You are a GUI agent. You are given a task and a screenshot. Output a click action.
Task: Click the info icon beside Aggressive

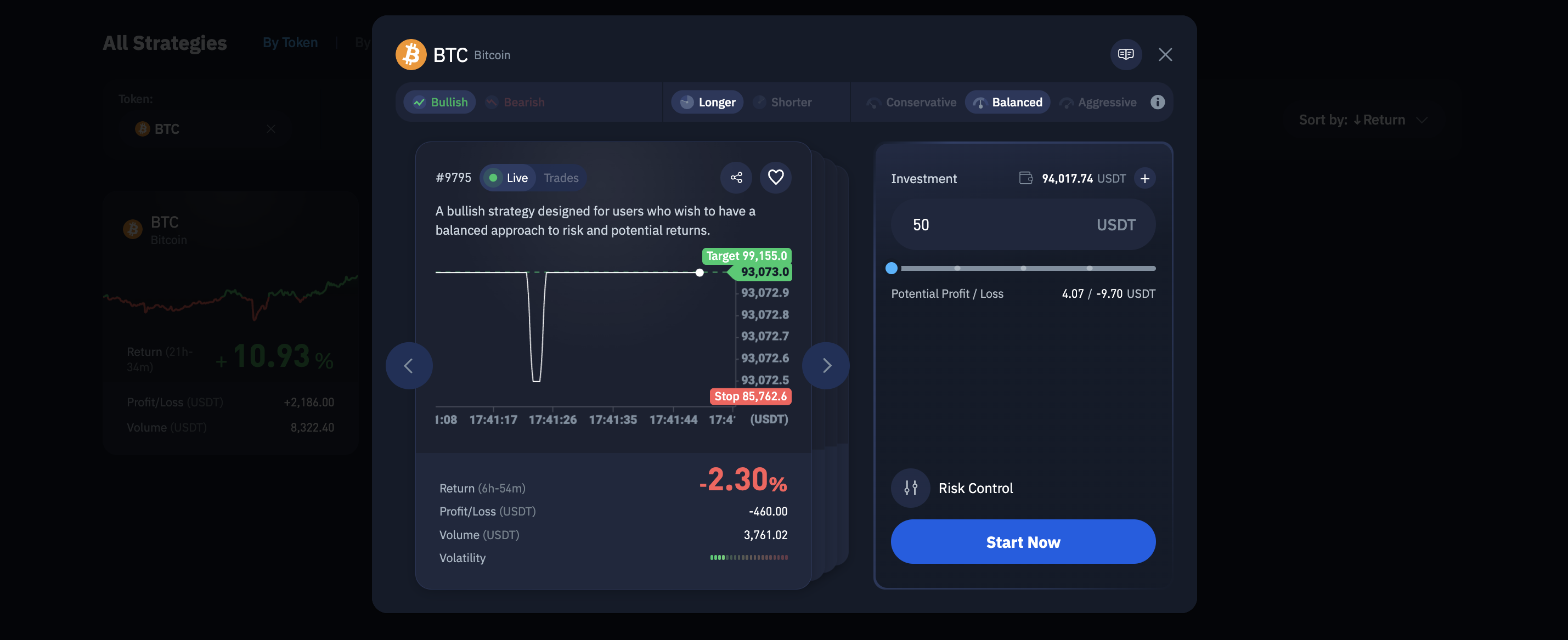(1157, 102)
